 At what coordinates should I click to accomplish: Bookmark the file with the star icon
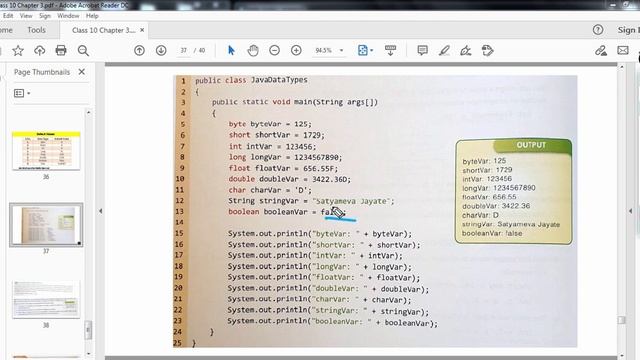pos(18,51)
